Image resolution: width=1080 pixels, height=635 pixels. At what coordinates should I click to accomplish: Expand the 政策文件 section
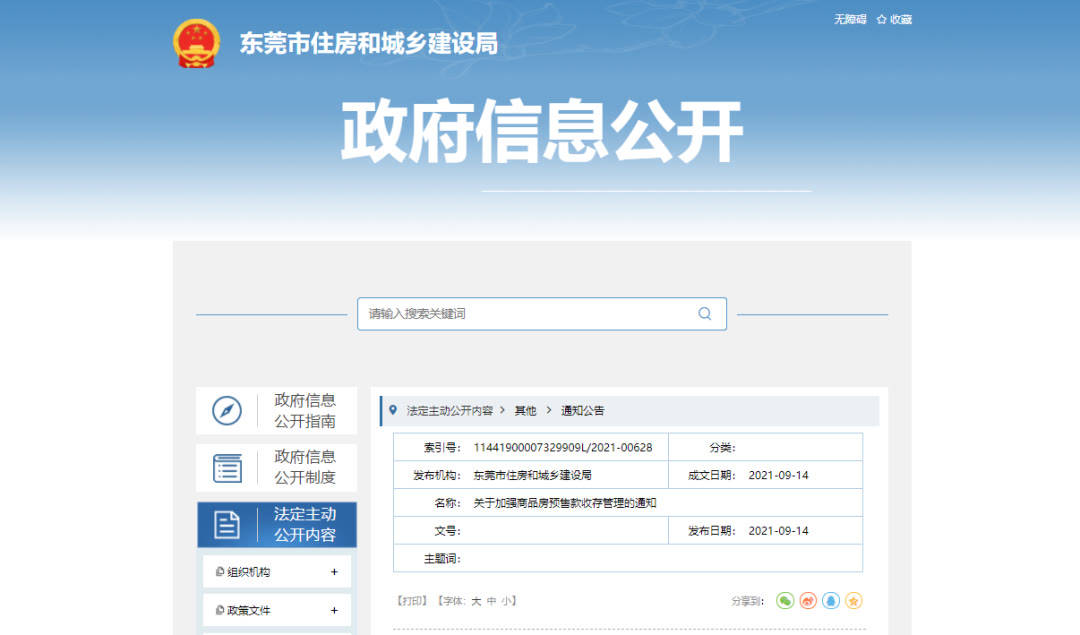334,610
